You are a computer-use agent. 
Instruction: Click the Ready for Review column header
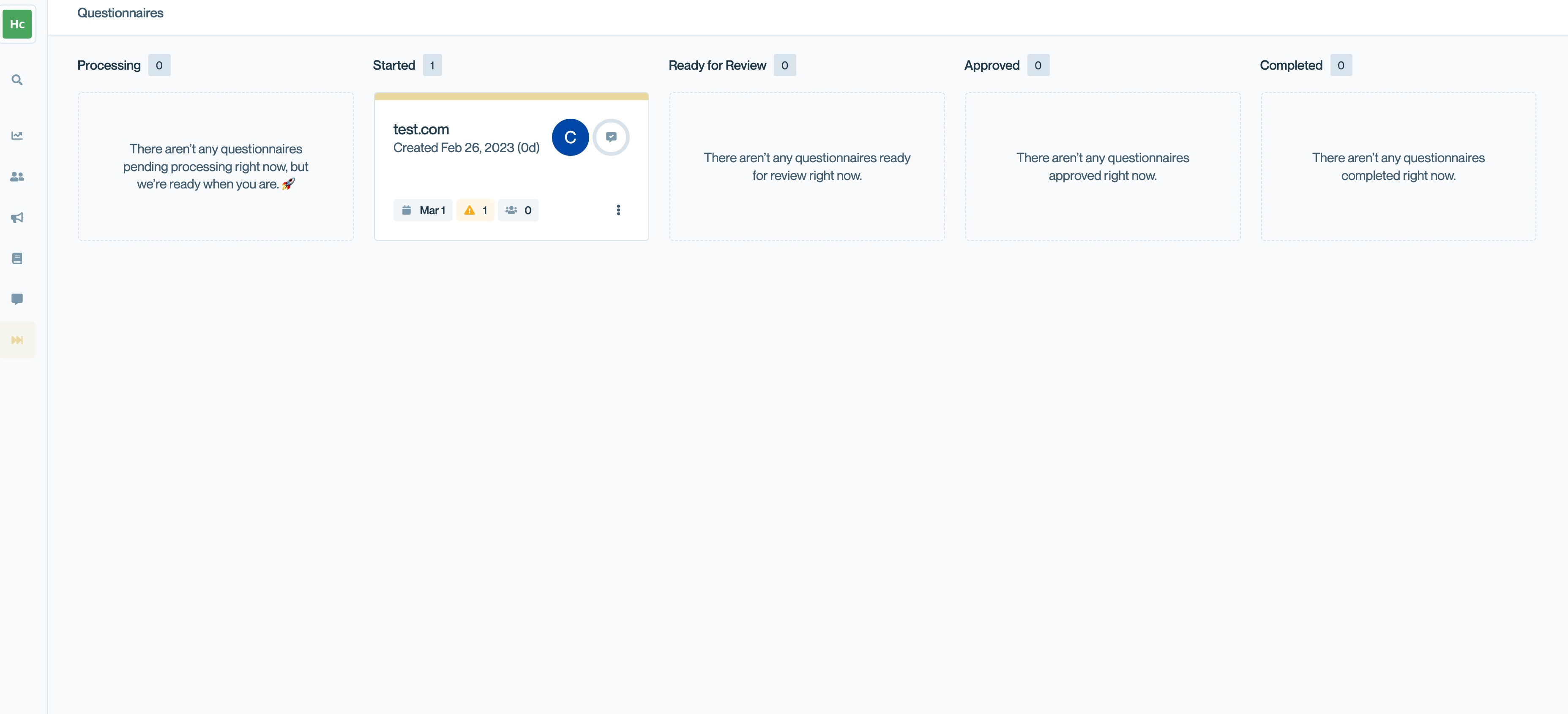[716, 65]
